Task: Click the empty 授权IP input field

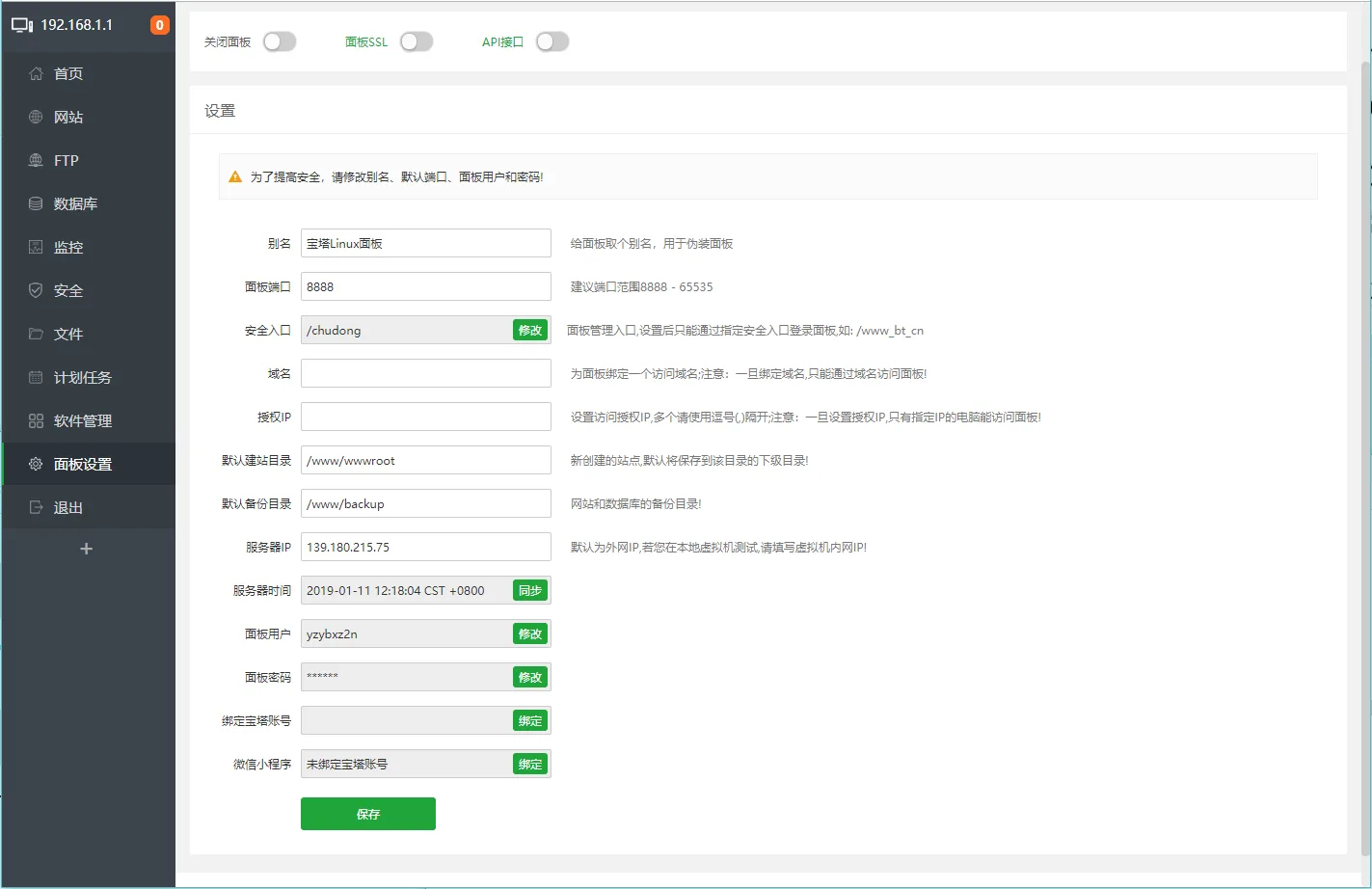Action: pyautogui.click(x=426, y=417)
